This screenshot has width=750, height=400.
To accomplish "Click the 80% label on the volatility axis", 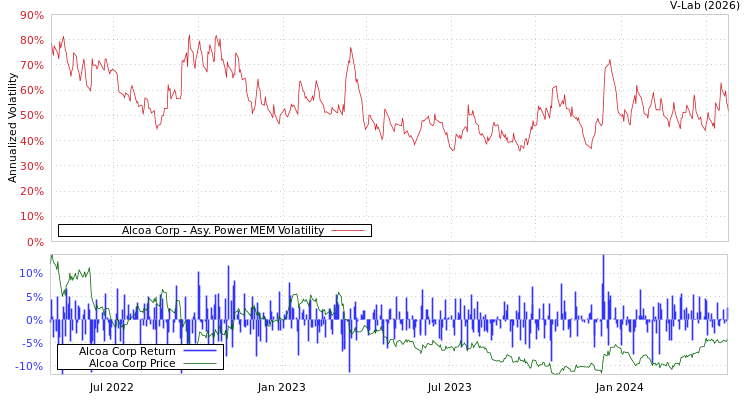I will pos(31,41).
